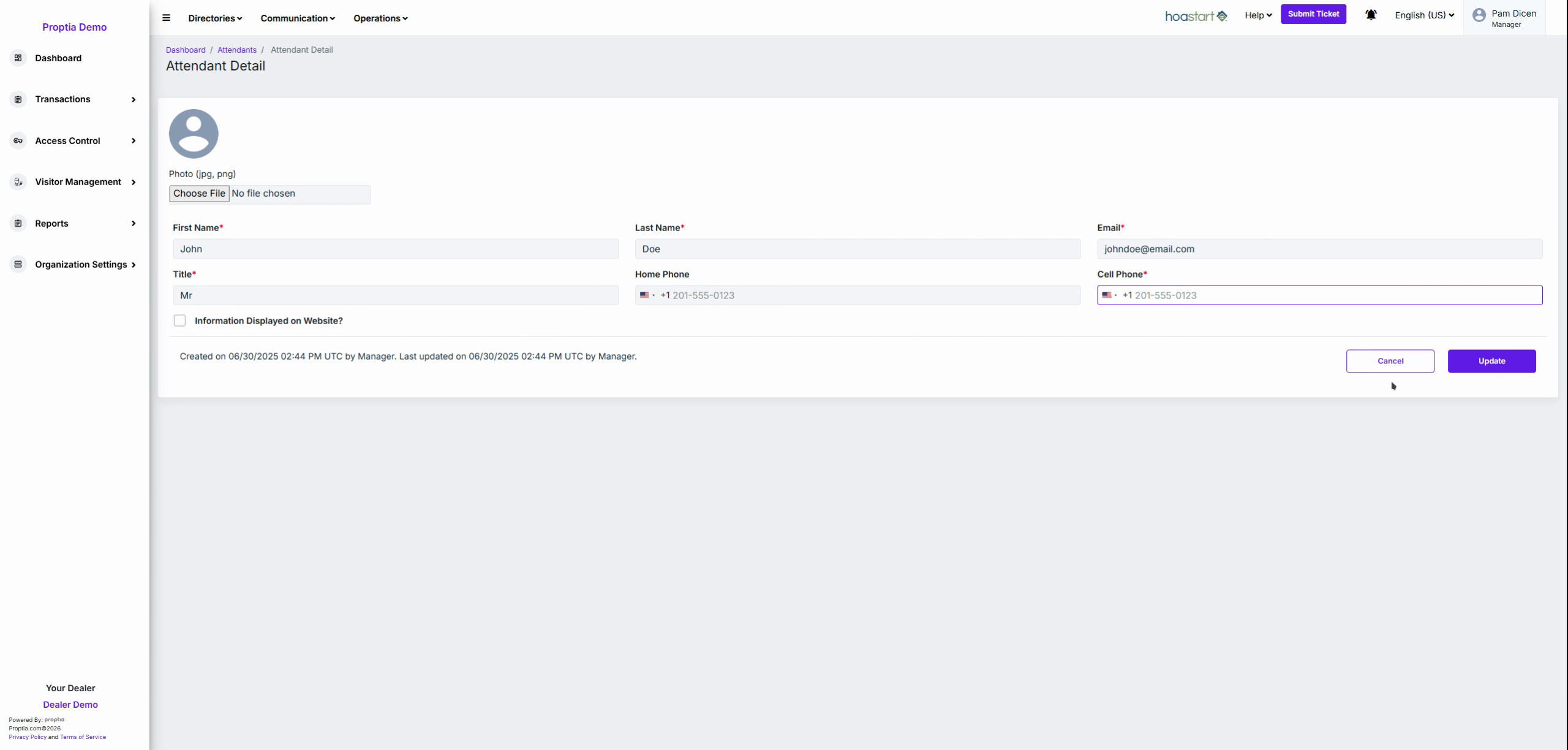
Task: Toggle Information Displayed on Website checkbox
Action: (179, 320)
